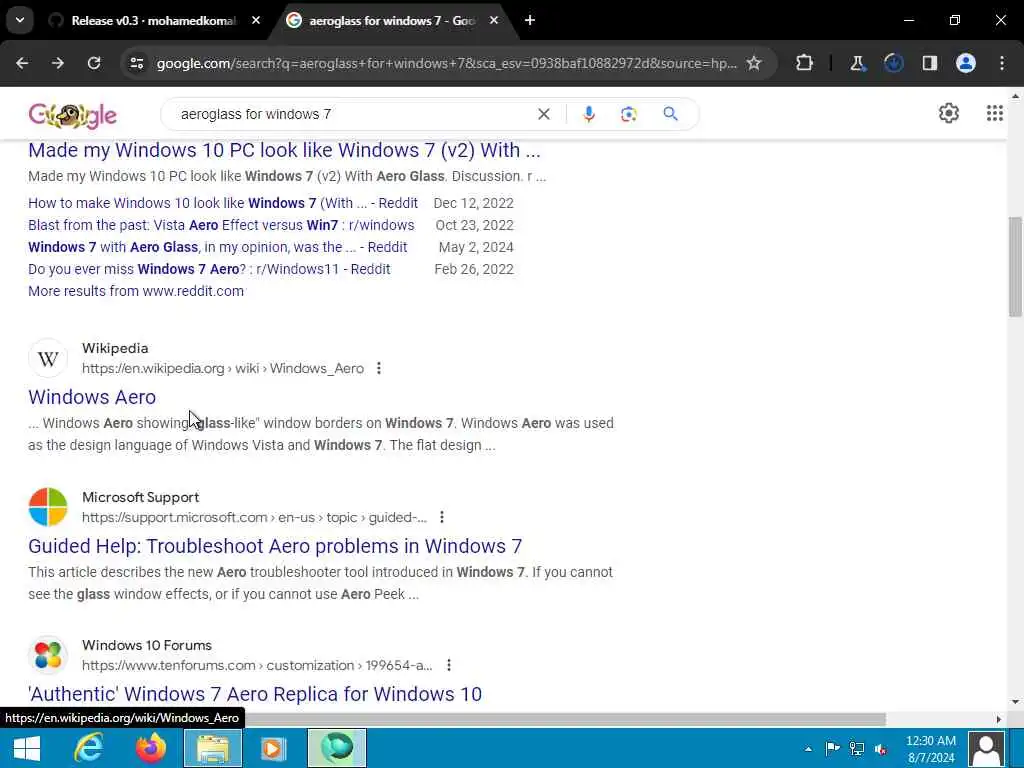Open more options for Wikipedia result
Viewport: 1024px width, 768px height.
[x=379, y=368]
